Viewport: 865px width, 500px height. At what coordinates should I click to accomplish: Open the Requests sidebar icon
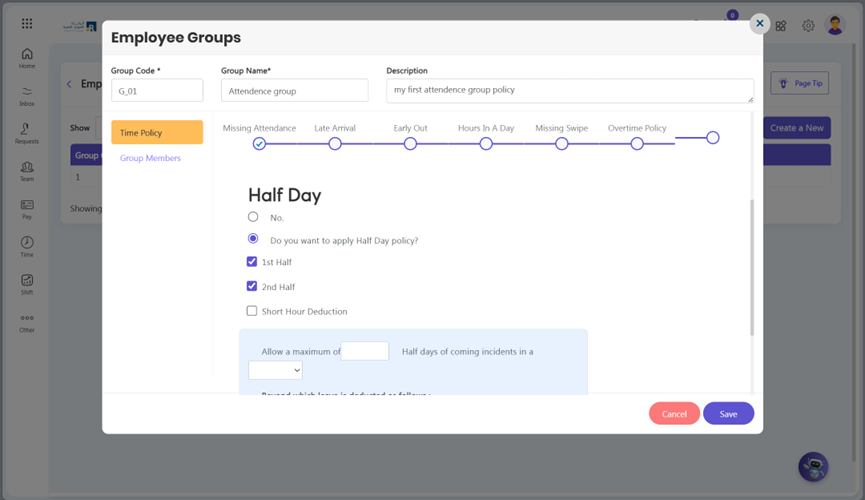click(x=27, y=134)
